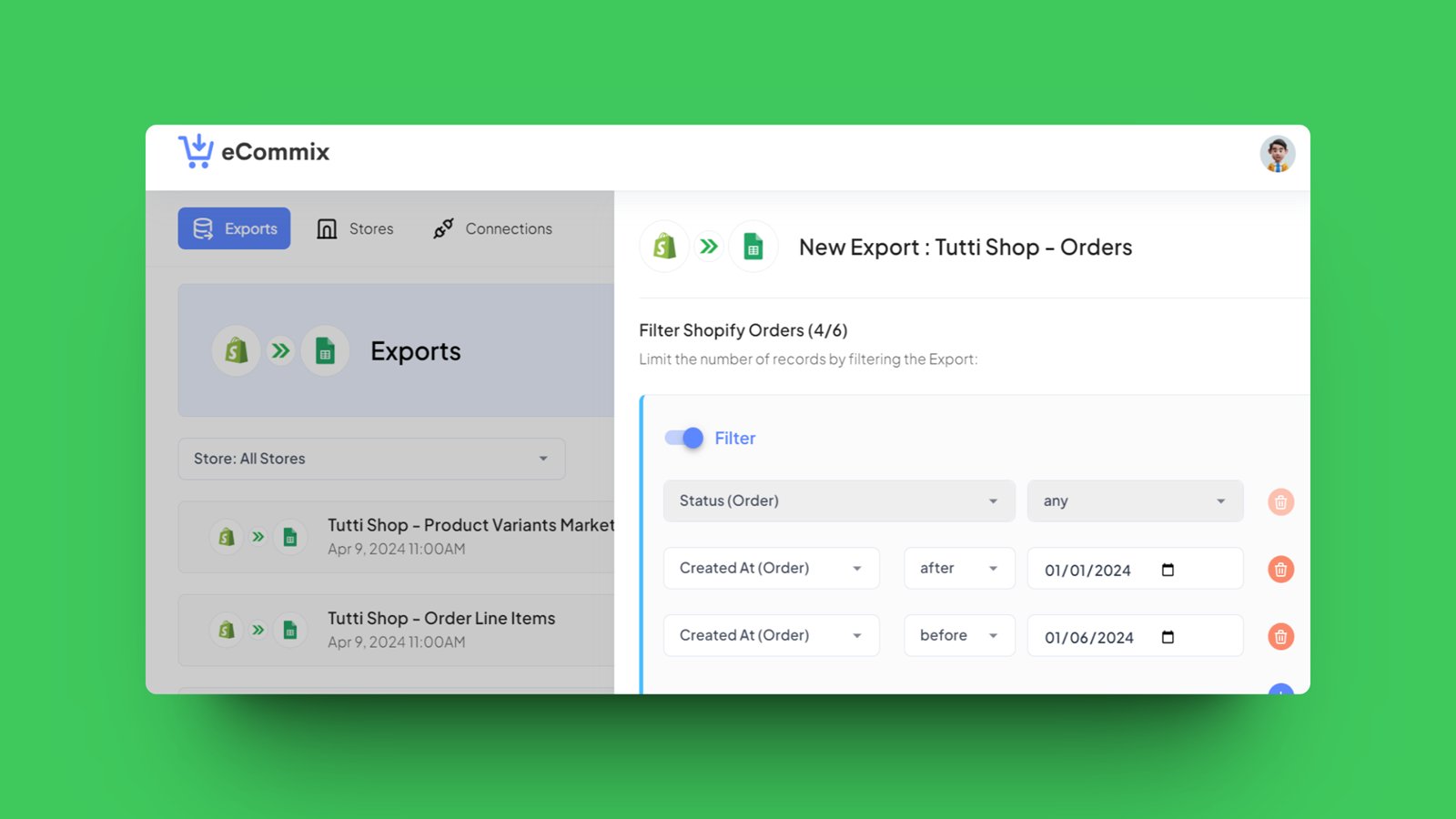Click the delete icon on the before date row
The width and height of the screenshot is (1456, 819).
[x=1280, y=636]
